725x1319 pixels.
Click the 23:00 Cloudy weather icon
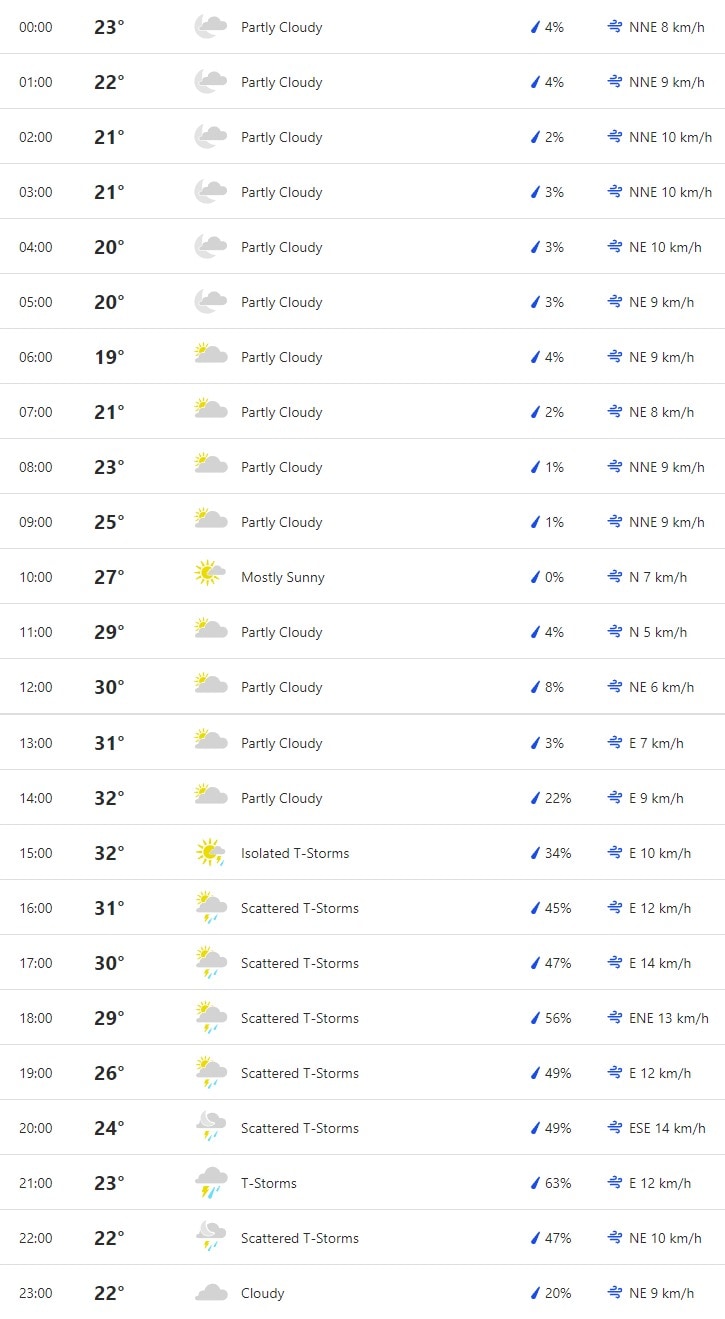tap(210, 1293)
